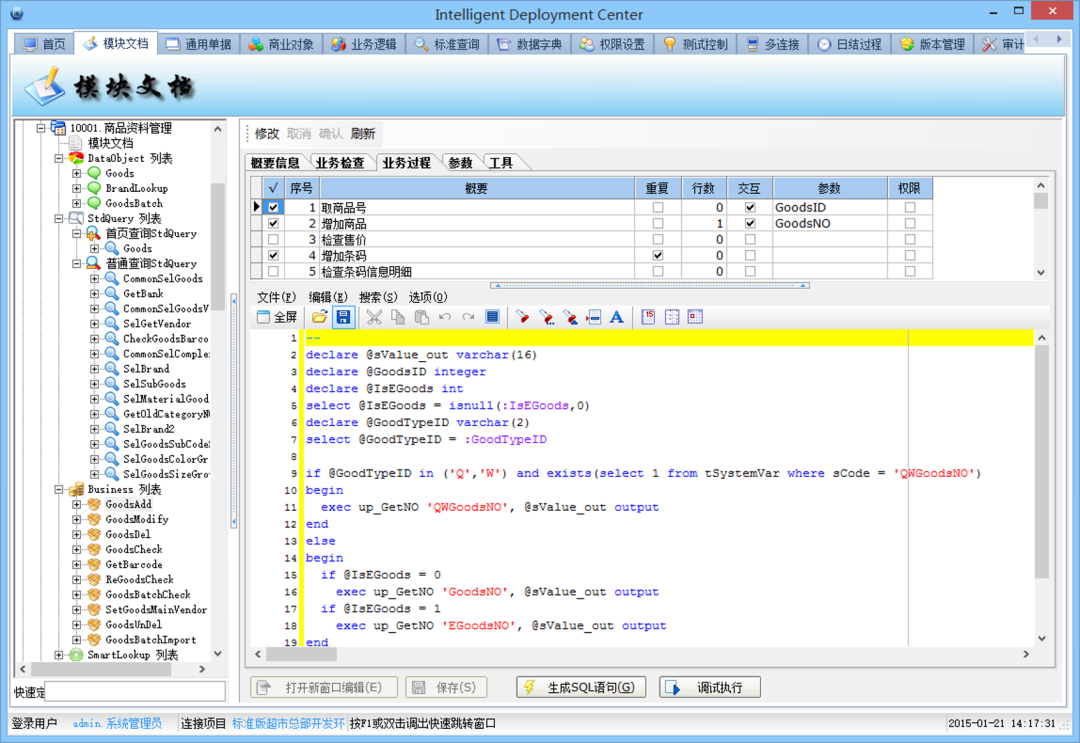Enable the 权限 checkbox for 取商品号
Image resolution: width=1080 pixels, height=743 pixels.
click(x=910, y=207)
